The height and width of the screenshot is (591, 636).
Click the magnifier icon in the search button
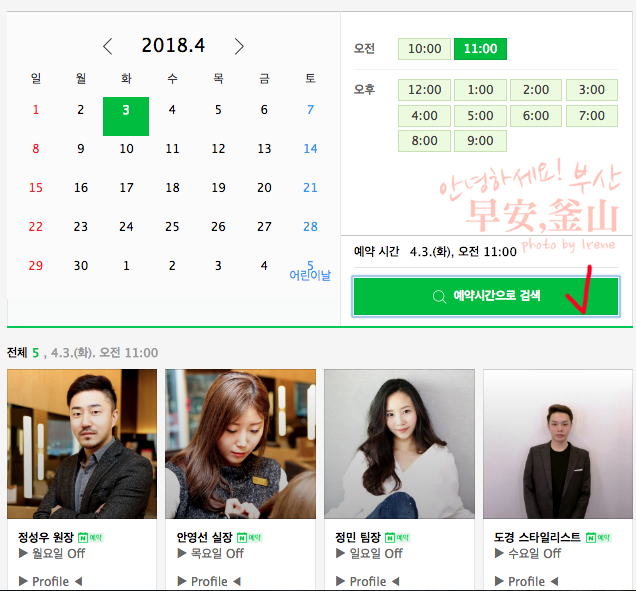click(x=439, y=297)
